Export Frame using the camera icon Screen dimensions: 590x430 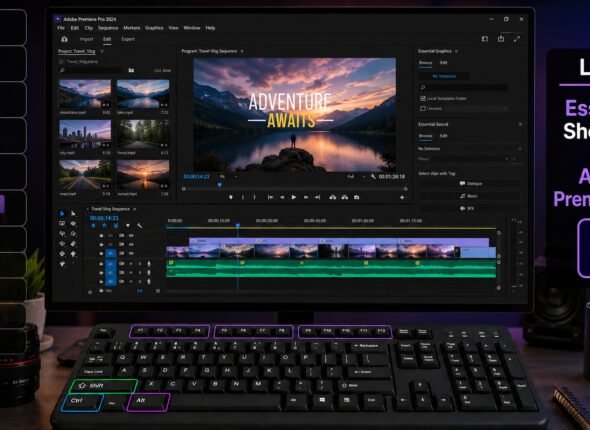[x=357, y=197]
